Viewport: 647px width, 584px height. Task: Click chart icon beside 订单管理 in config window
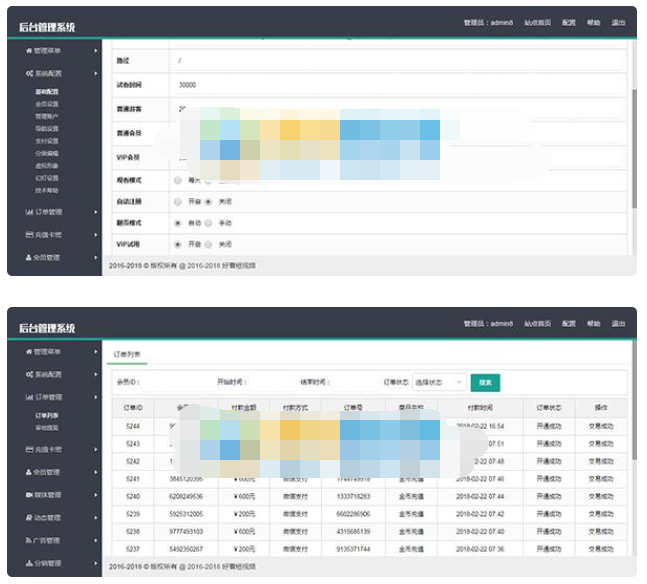pyautogui.click(x=29, y=212)
